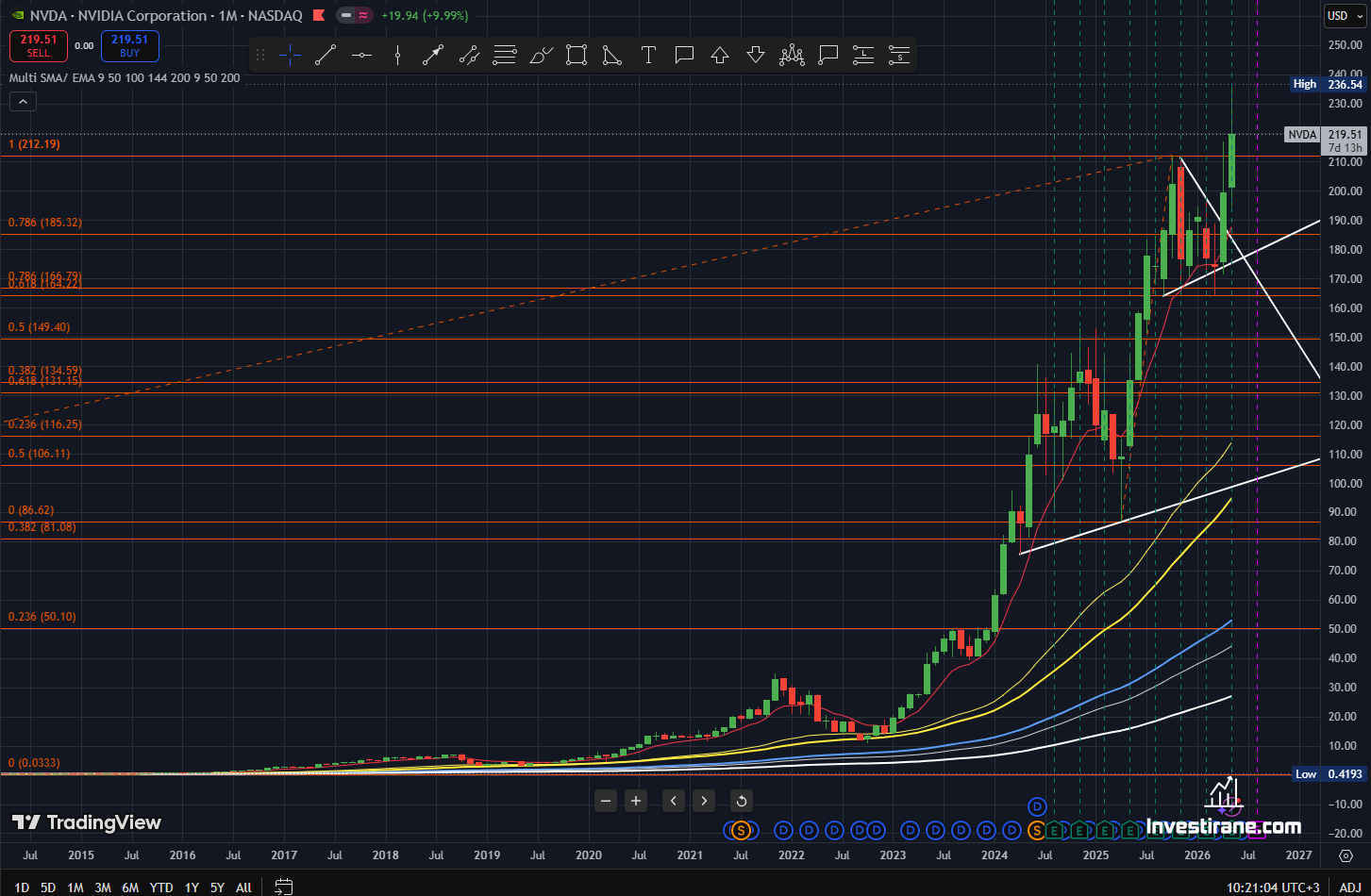This screenshot has height=896, width=1371.
Task: Click the SELL 219.51 button
Action: [x=39, y=46]
